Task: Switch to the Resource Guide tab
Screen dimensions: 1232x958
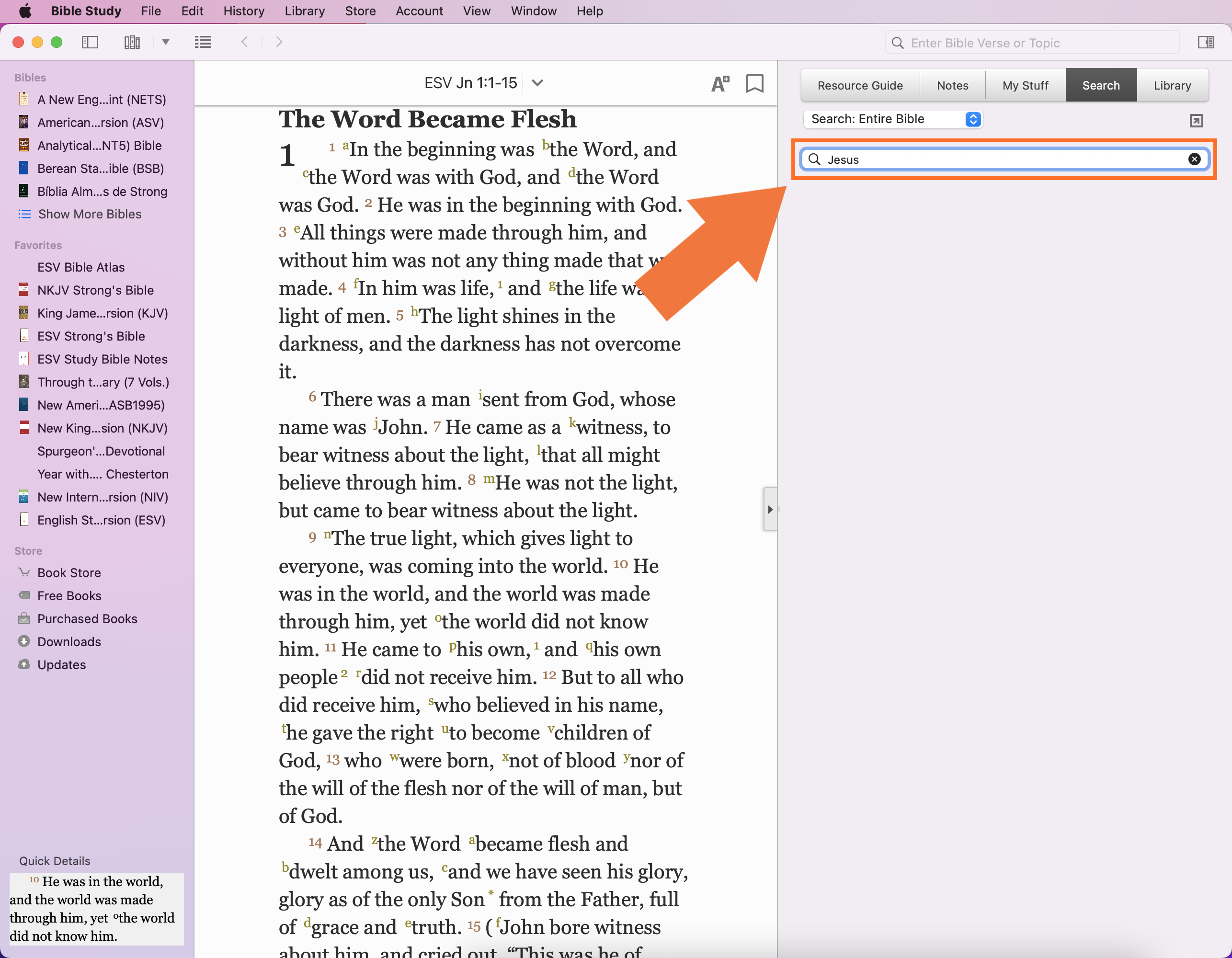Action: (x=860, y=86)
